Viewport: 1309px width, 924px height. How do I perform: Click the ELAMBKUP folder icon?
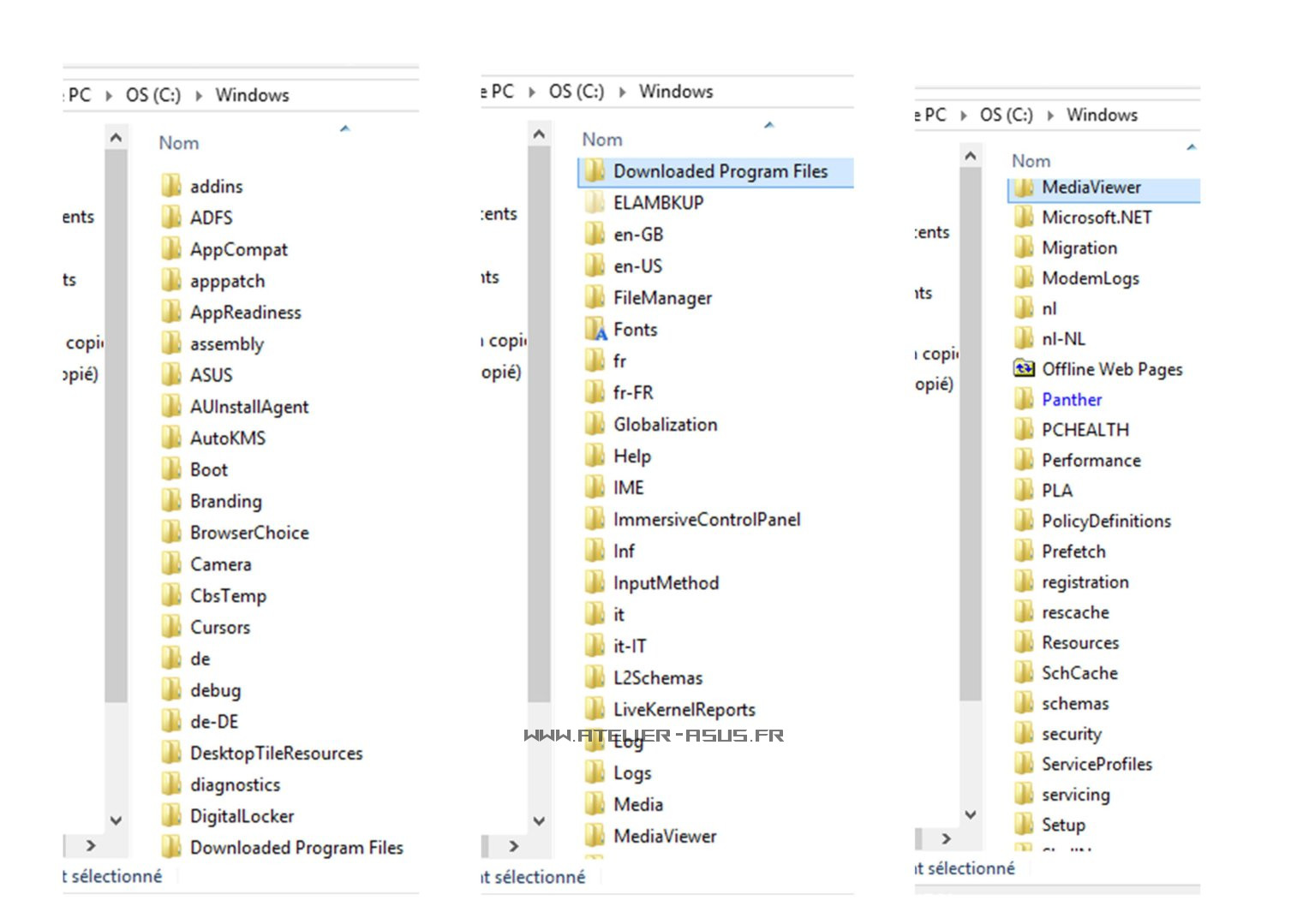595,203
